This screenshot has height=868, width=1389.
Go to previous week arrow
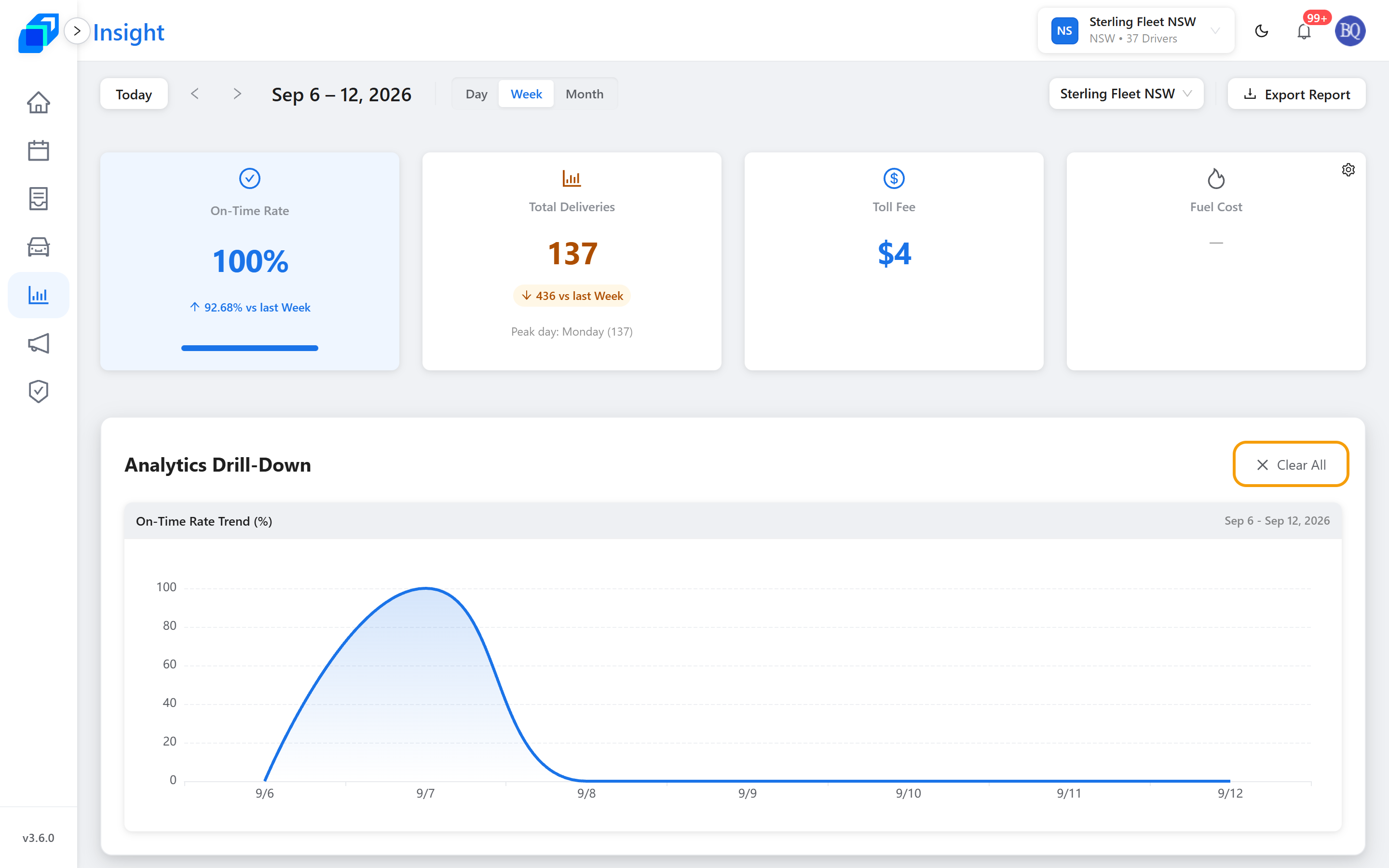[194, 94]
